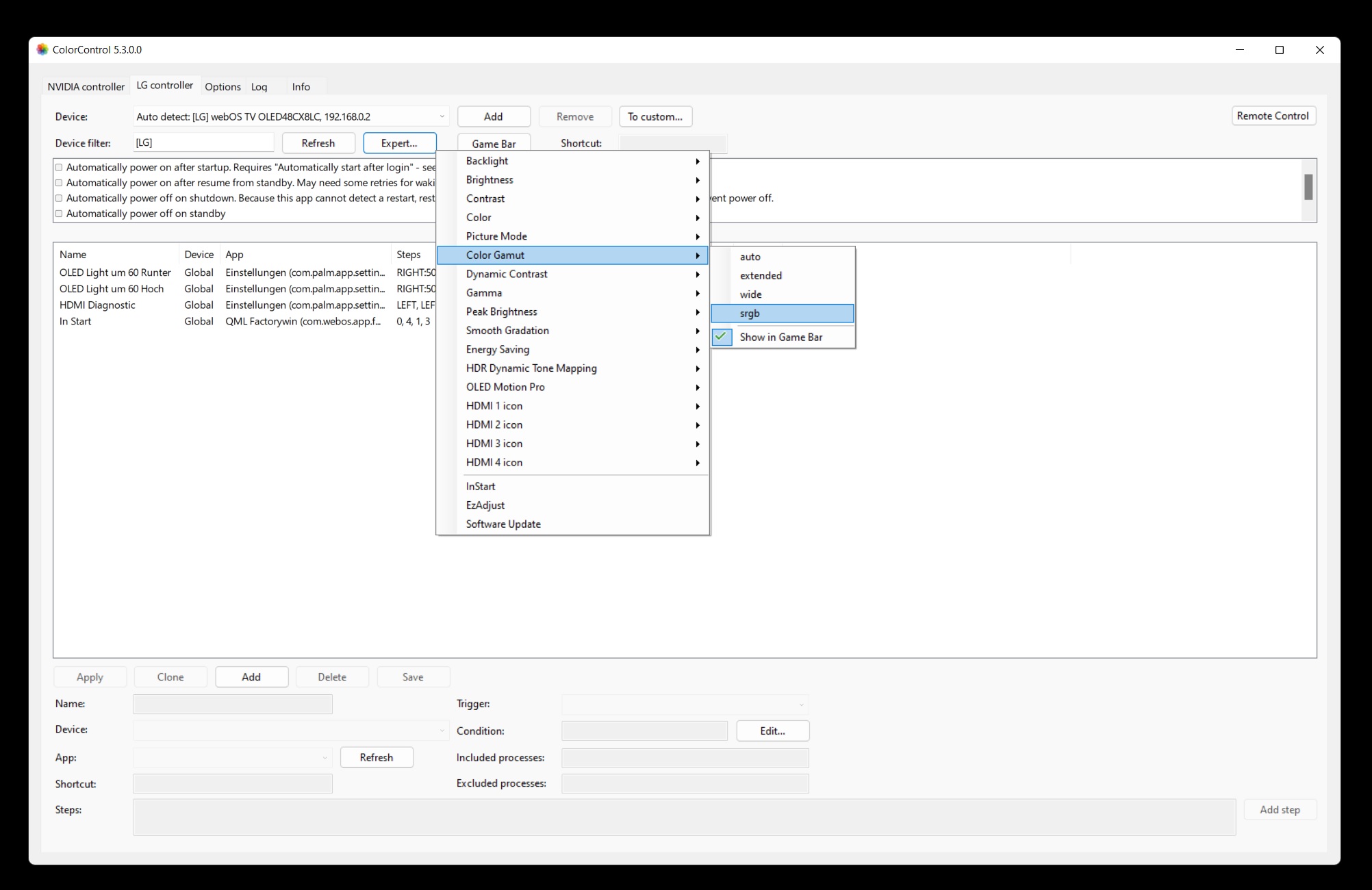Image resolution: width=1372 pixels, height=890 pixels.
Task: Choose Software Update from menu
Action: tap(573, 524)
